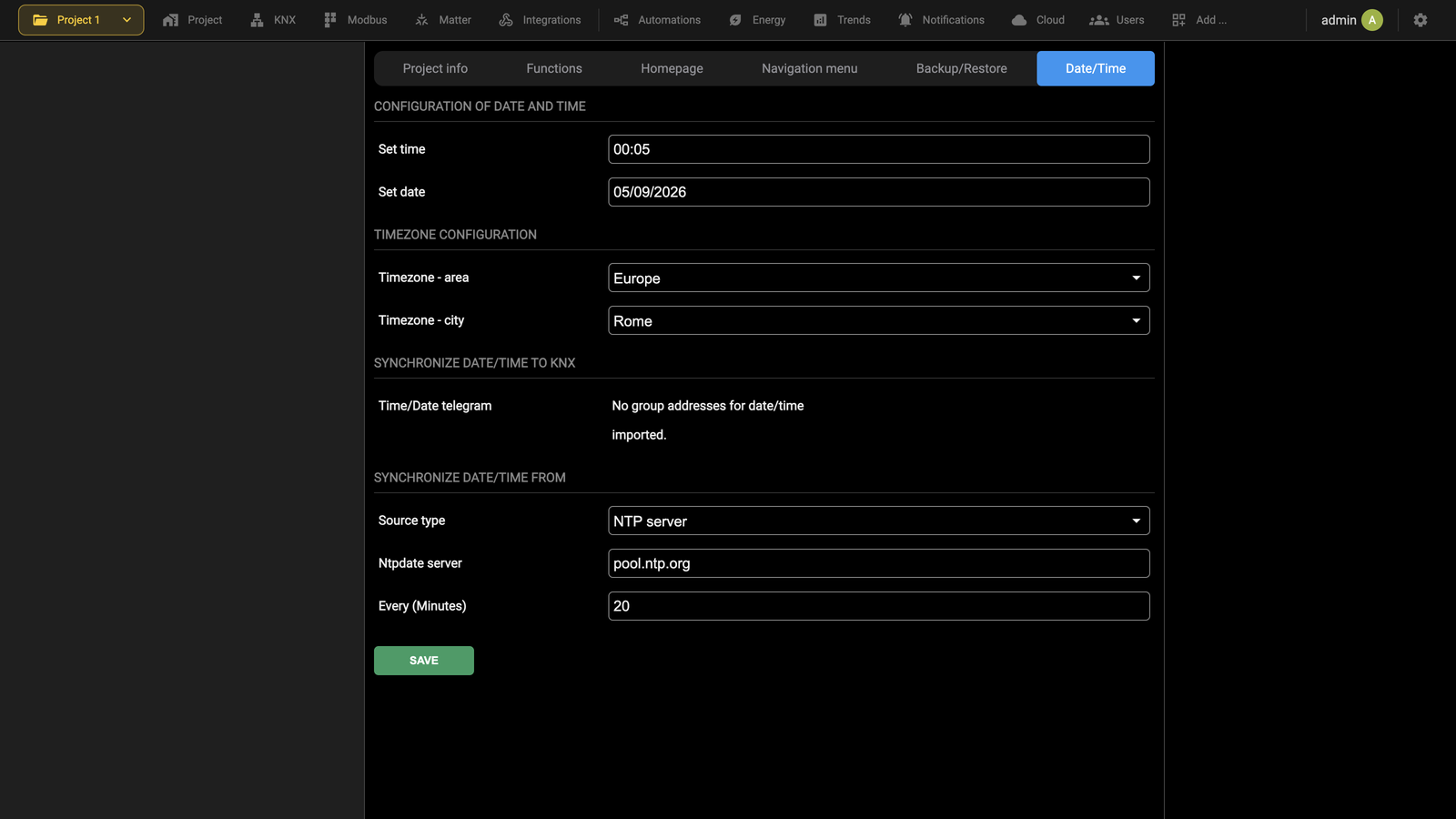The width and height of the screenshot is (1456, 819).
Task: Open the Project nav icon with house
Action: (170, 20)
